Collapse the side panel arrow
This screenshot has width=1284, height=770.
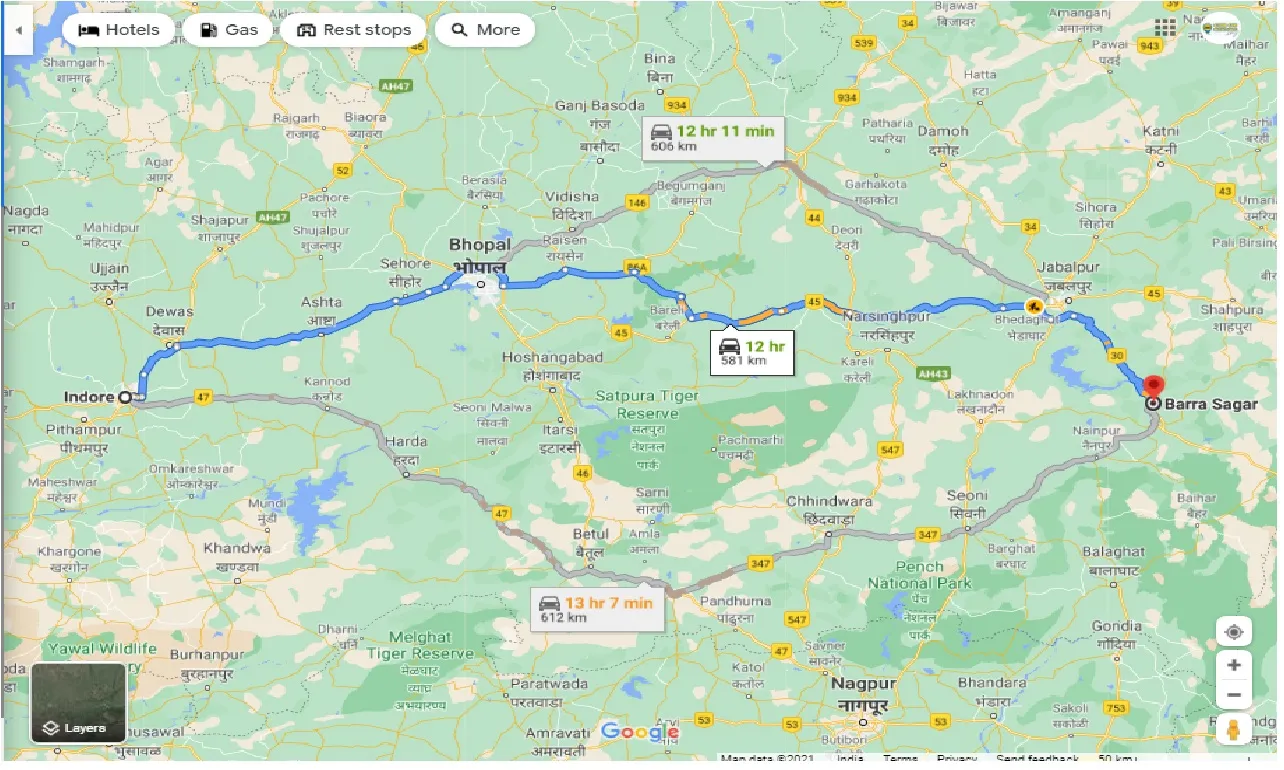pyautogui.click(x=18, y=29)
